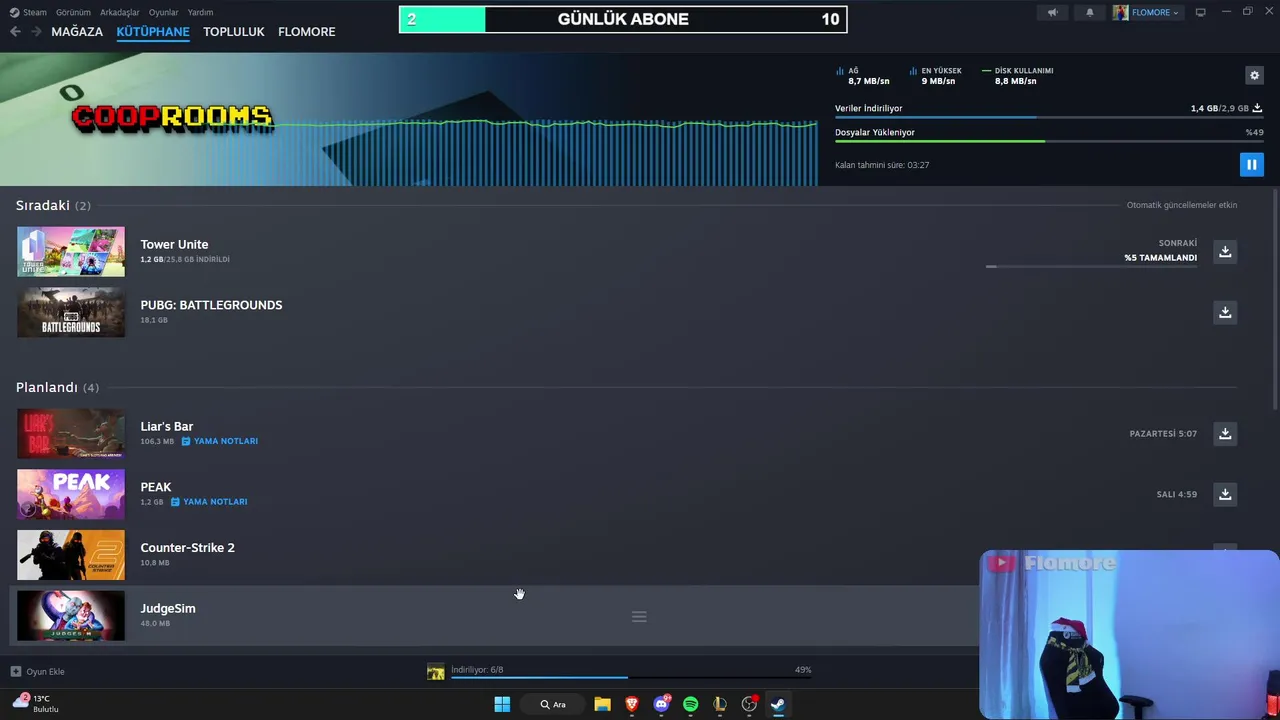Click the Sıradaki (2) section header
Image resolution: width=1280 pixels, height=720 pixels.
tap(53, 205)
